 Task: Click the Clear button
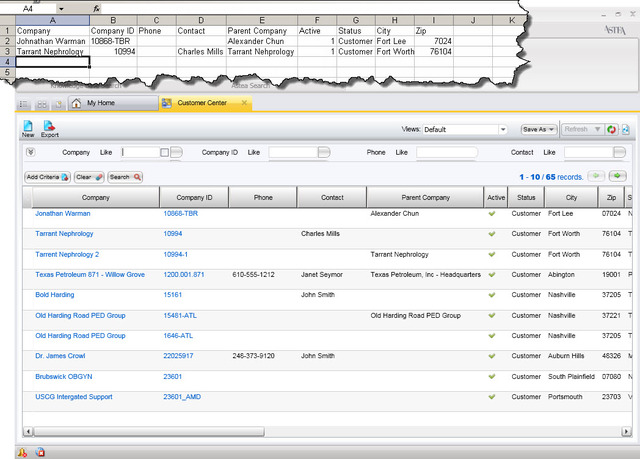coord(89,177)
